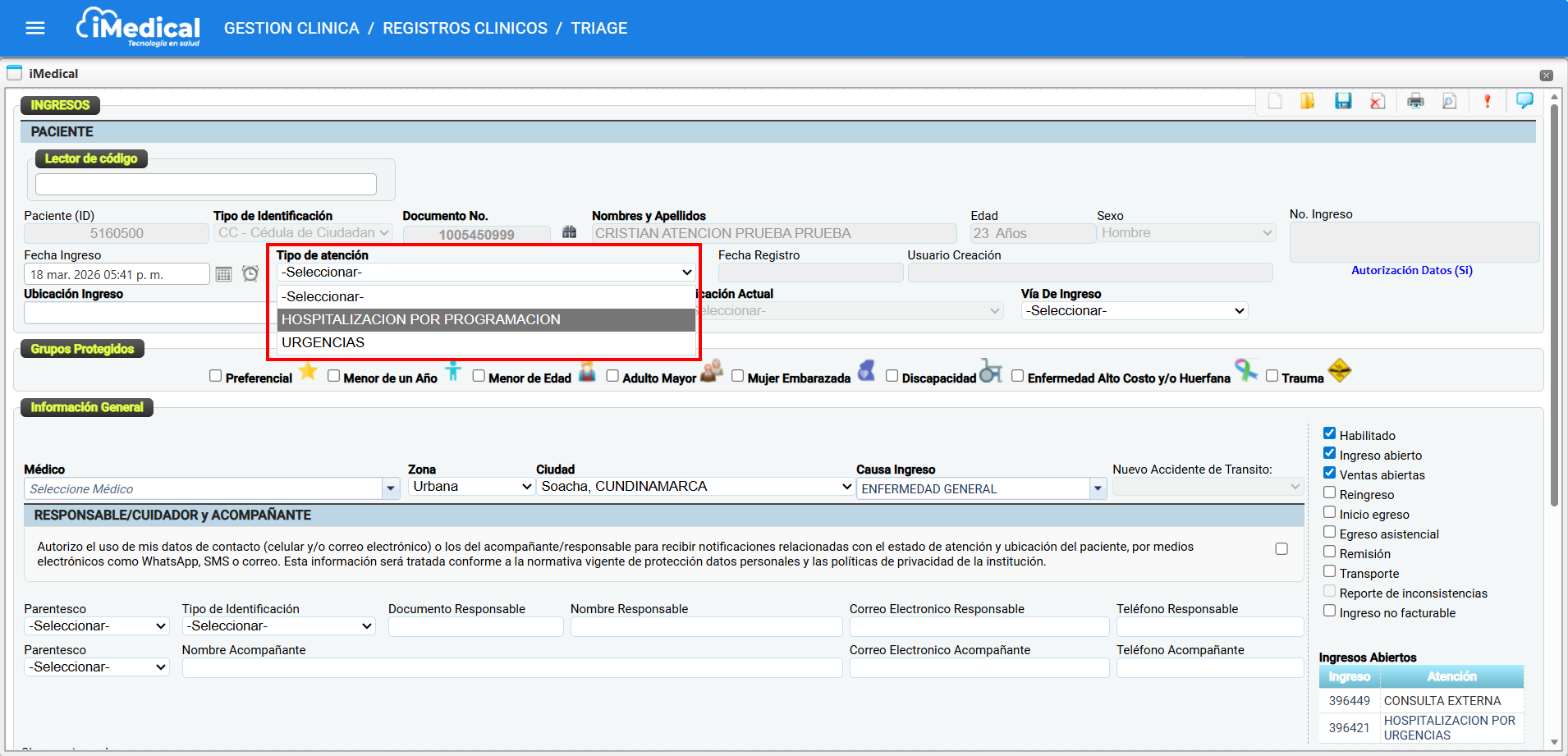Open the Zona dropdown showing Urbana
Image resolution: width=1568 pixels, height=756 pixels.
(x=471, y=487)
